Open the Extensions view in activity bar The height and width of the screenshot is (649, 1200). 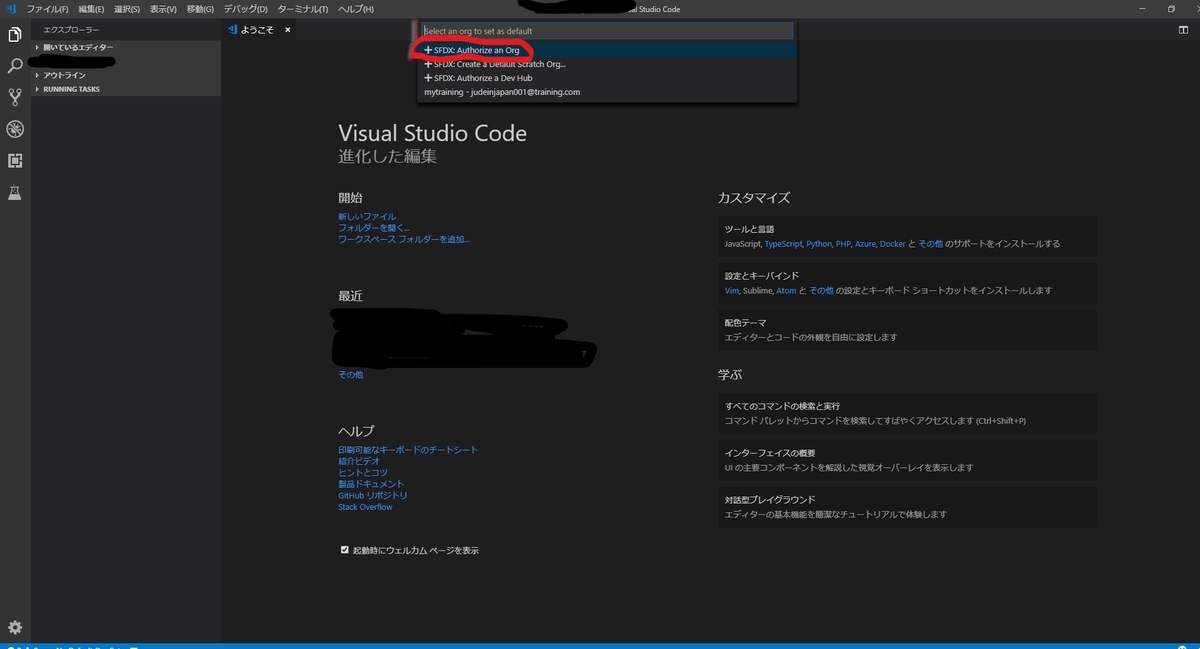15,160
